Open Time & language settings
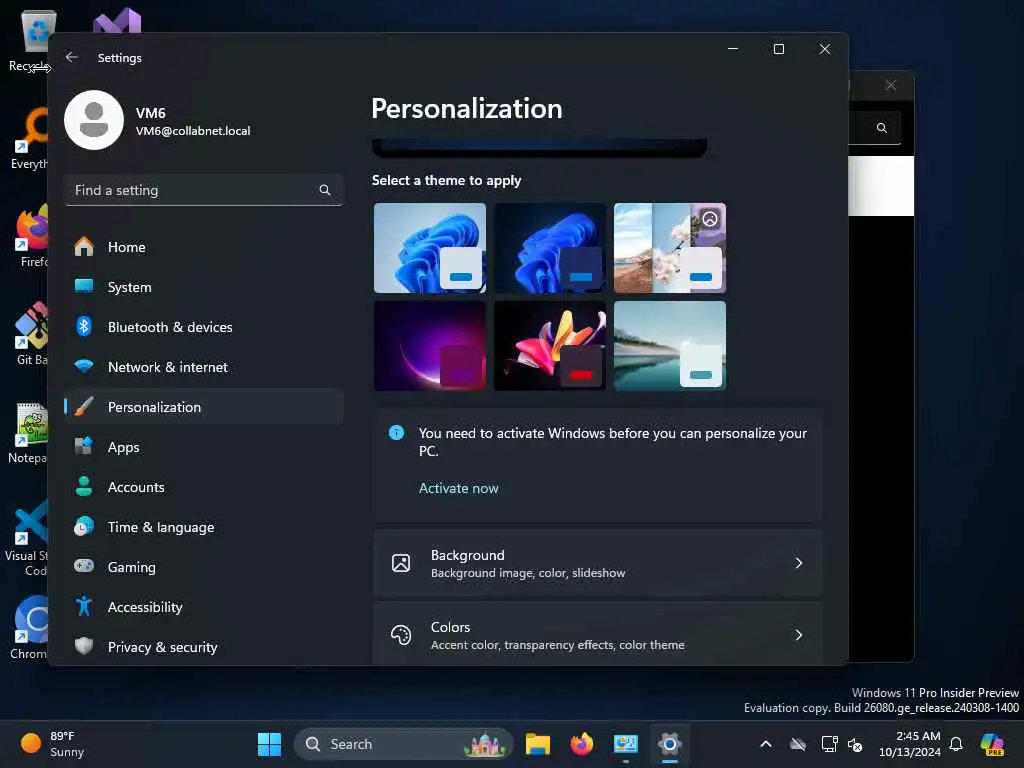Viewport: 1024px width, 768px height. tap(204, 526)
